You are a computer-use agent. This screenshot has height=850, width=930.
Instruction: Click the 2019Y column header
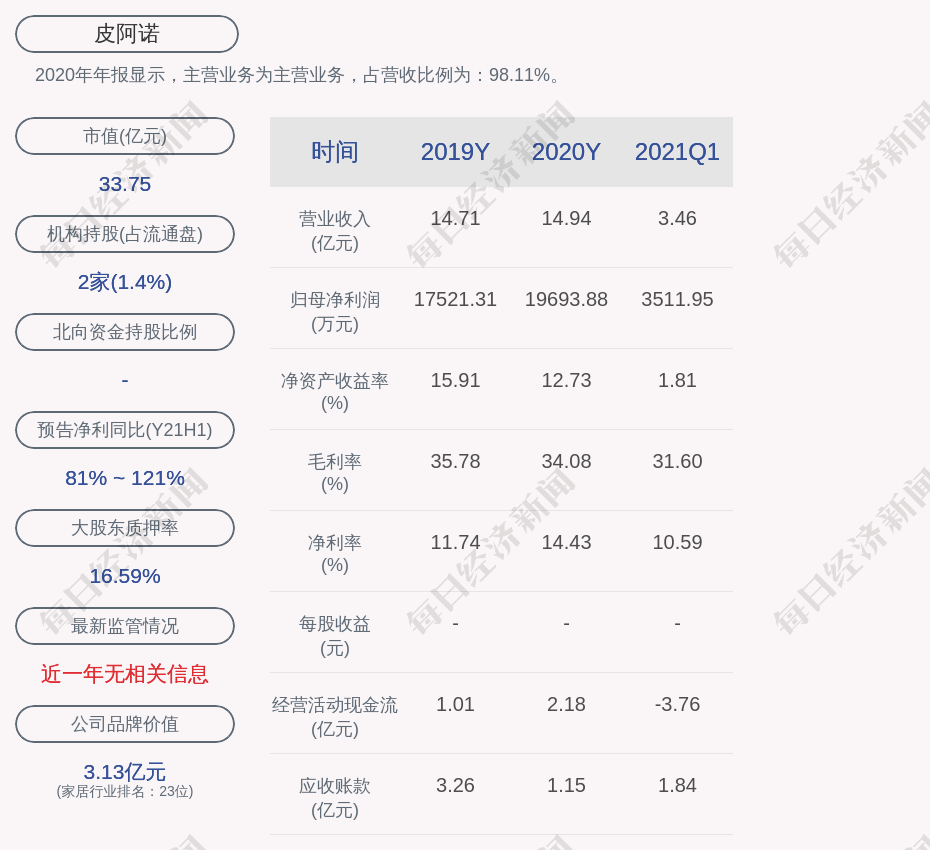[x=455, y=152]
